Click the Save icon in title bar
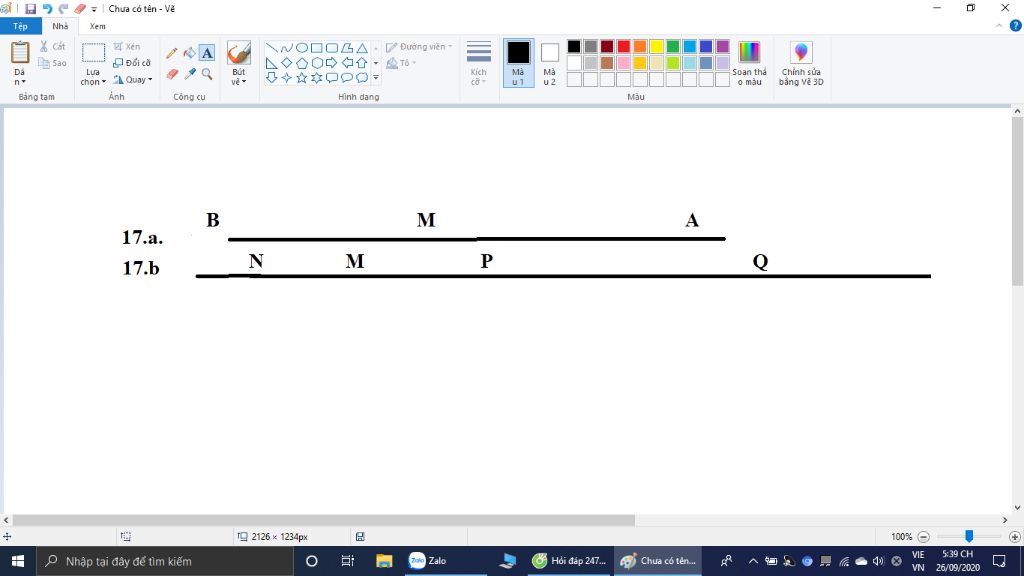This screenshot has height=576, width=1024. pyautogui.click(x=30, y=8)
